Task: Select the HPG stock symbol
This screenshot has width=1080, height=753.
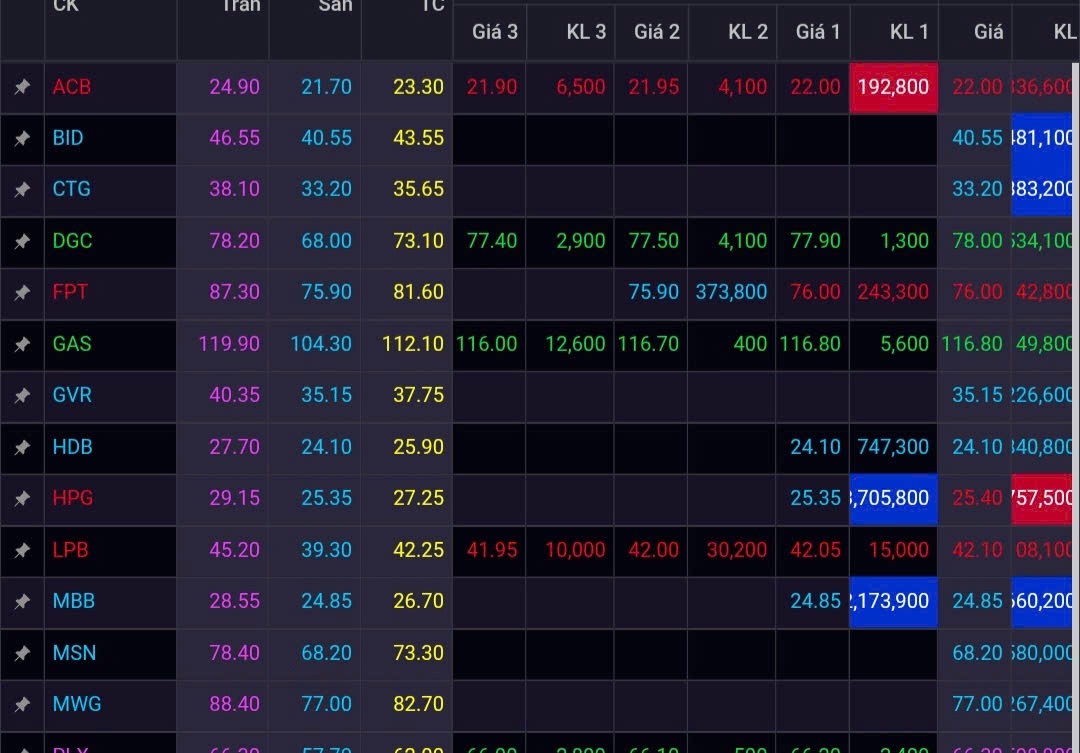Action: click(72, 497)
